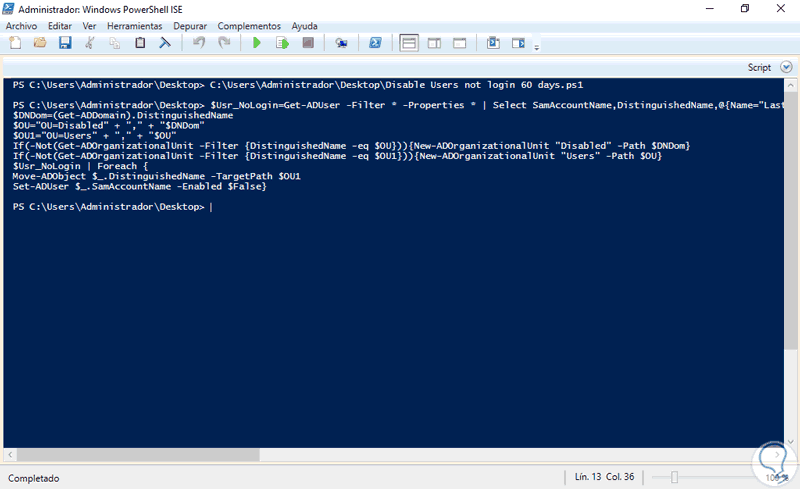Image resolution: width=800 pixels, height=489 pixels.
Task: Show script pane on right layout icon
Action: 434,43
